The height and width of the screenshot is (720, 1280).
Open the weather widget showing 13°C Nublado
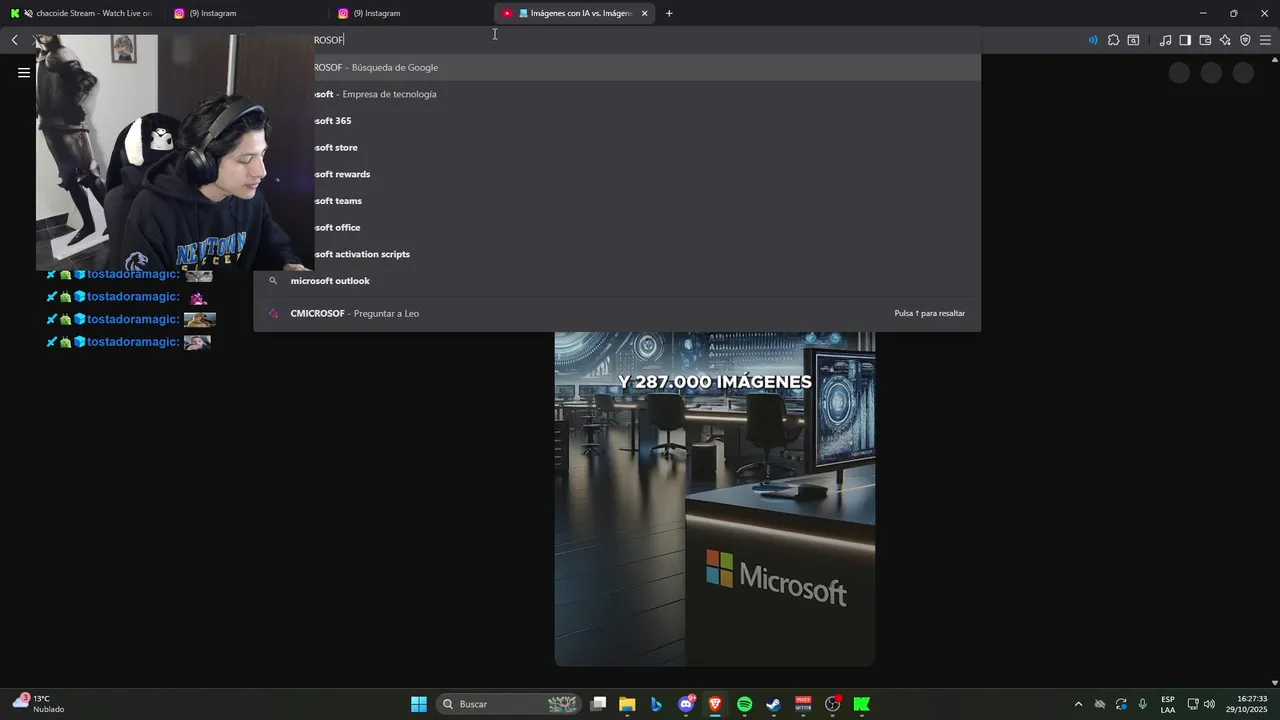38,704
